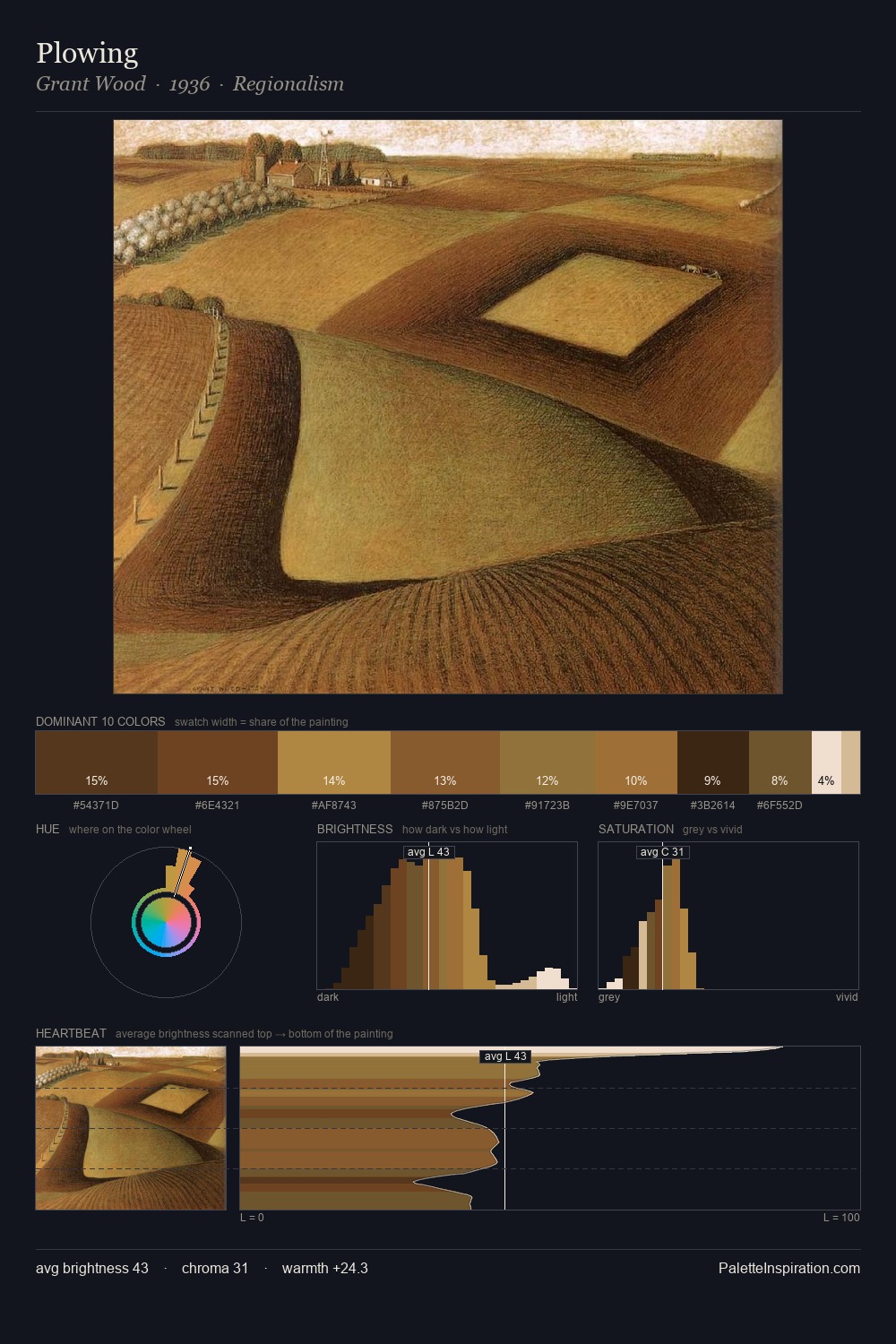Click the avg L 43 brightness label
Screen dimensions: 896x1344
428,852
